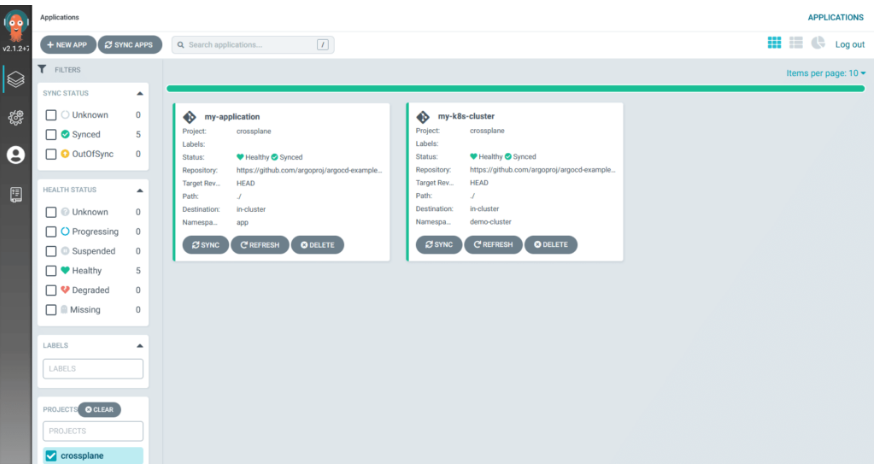
Task: Switch to tiles grid view
Action: pyautogui.click(x=774, y=43)
